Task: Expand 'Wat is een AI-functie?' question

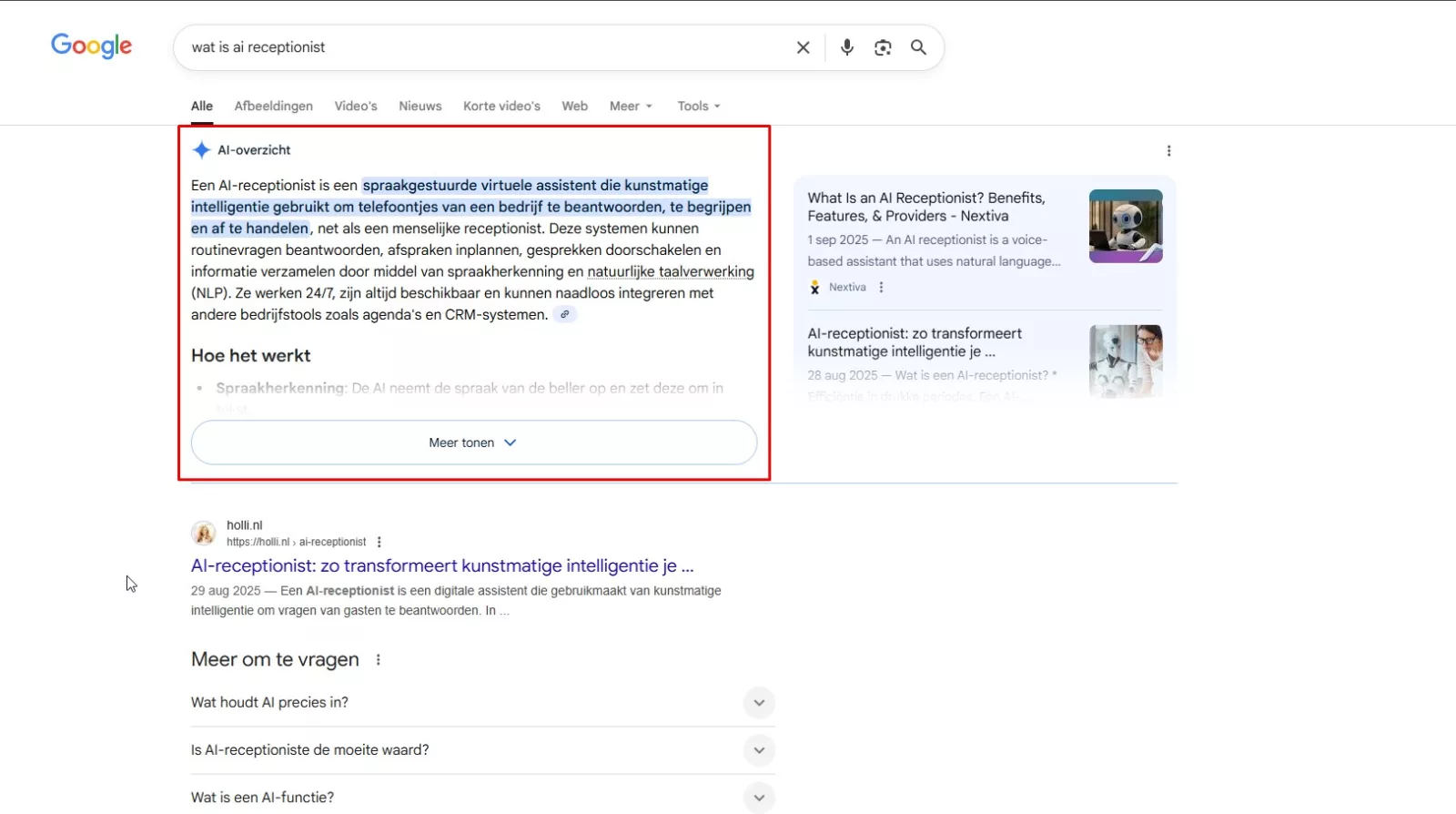Action: click(759, 798)
